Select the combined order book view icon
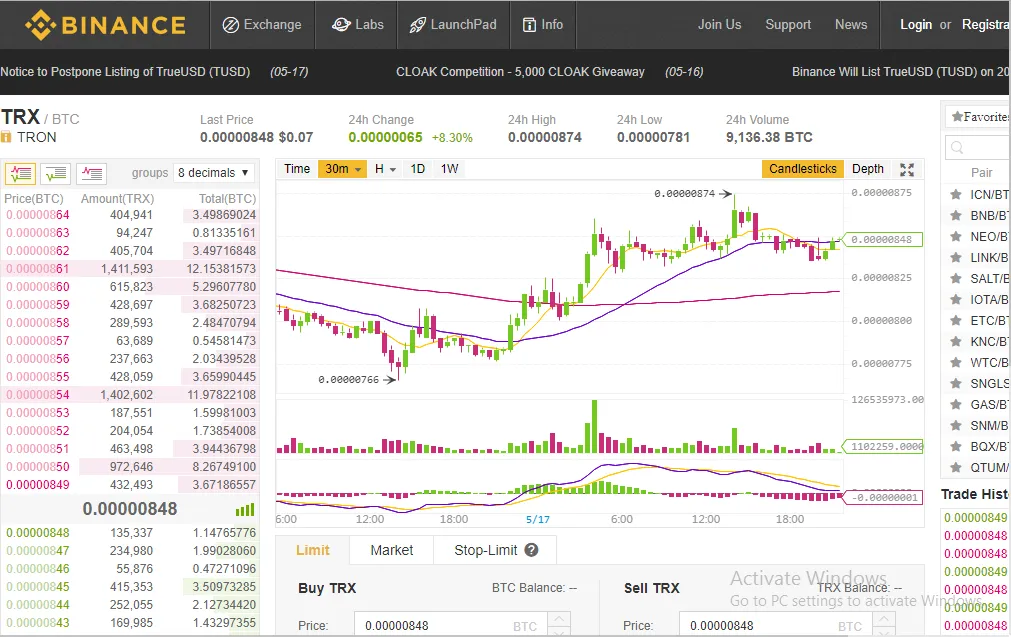The image size is (1011, 637). (x=21, y=173)
